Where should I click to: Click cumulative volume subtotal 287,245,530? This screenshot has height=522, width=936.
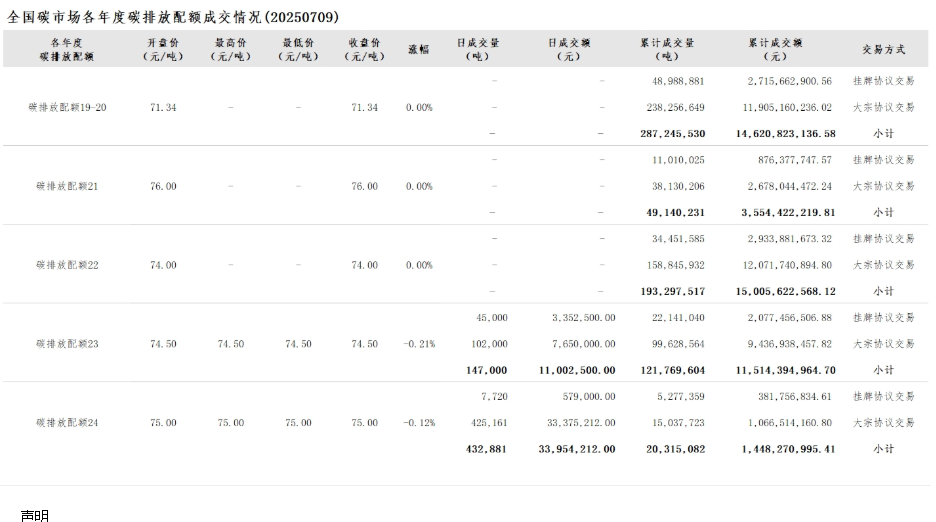click(x=672, y=133)
